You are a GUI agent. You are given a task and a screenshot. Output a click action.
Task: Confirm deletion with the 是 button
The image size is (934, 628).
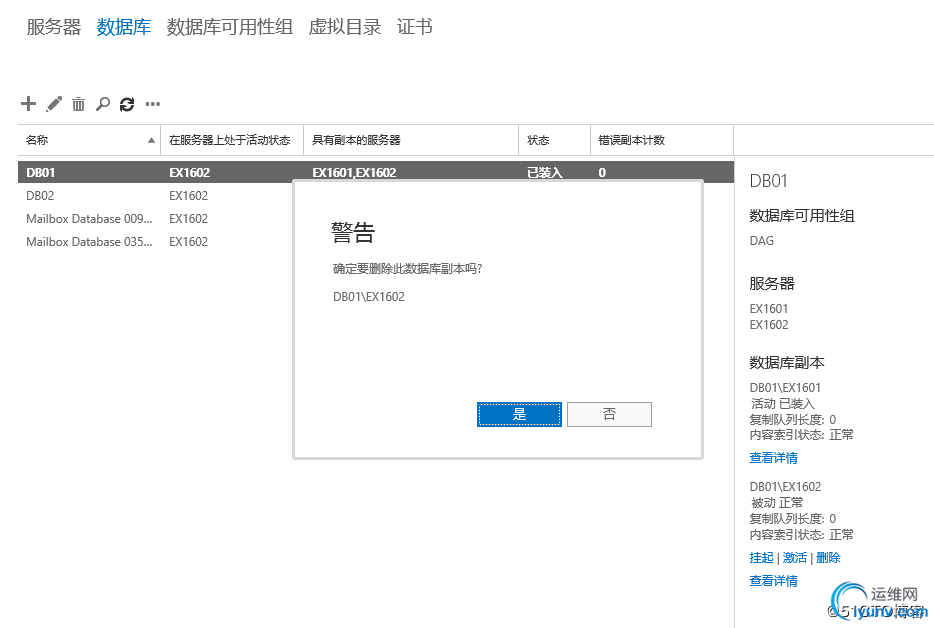click(x=519, y=414)
